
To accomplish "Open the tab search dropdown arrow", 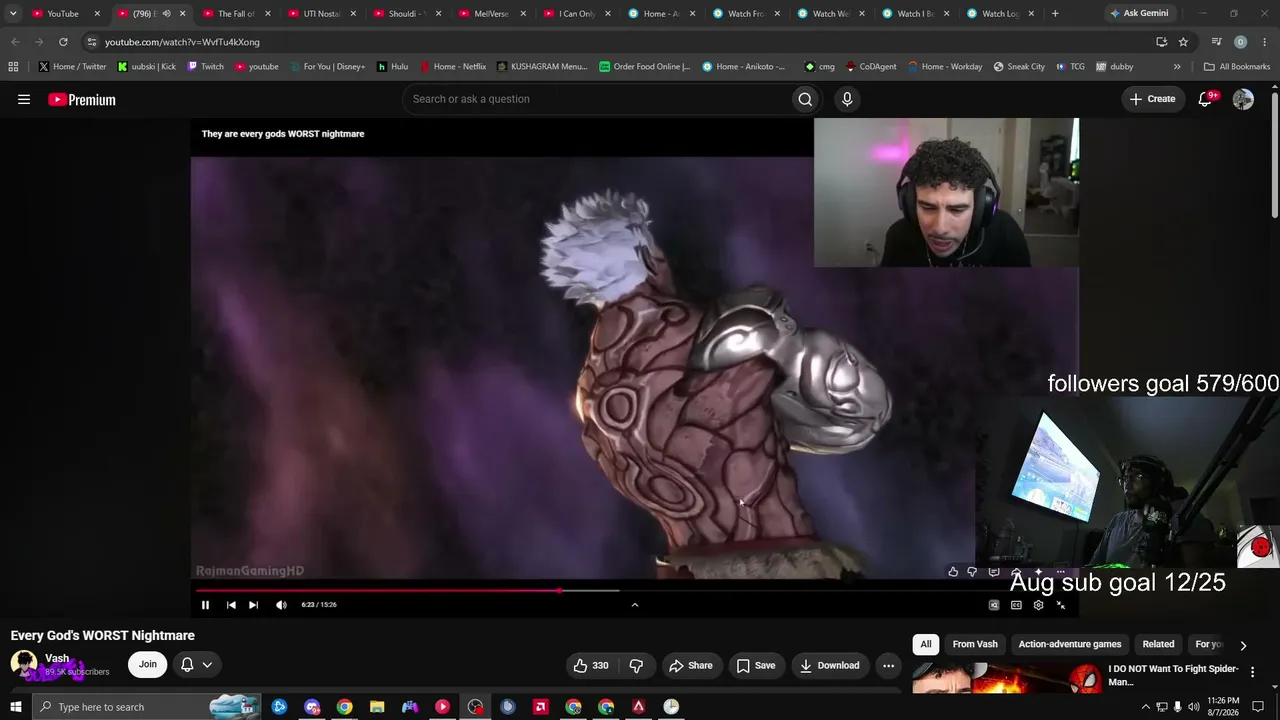I will (13, 14).
